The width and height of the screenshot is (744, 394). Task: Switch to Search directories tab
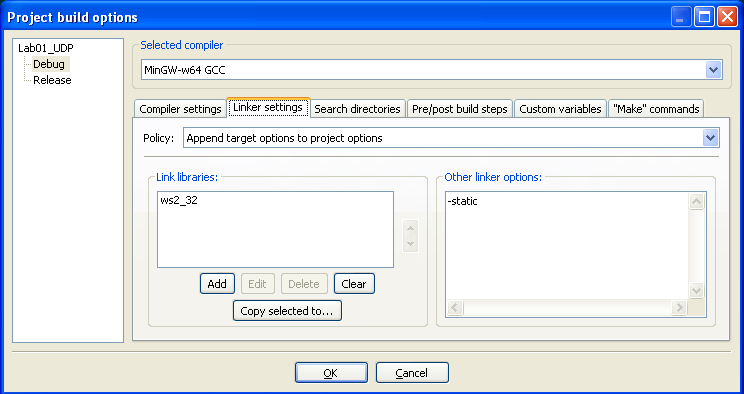click(x=357, y=109)
